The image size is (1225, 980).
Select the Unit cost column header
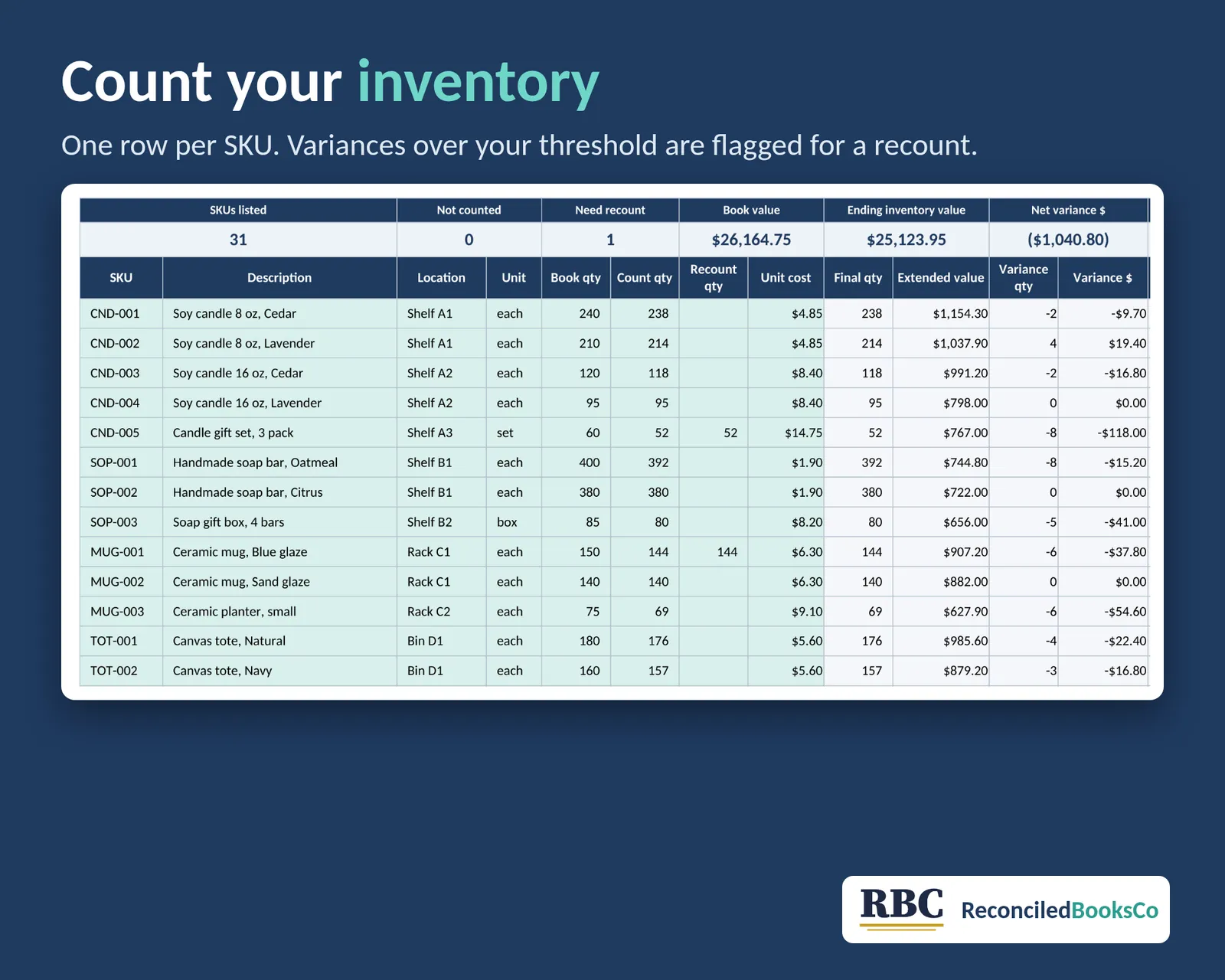786,278
